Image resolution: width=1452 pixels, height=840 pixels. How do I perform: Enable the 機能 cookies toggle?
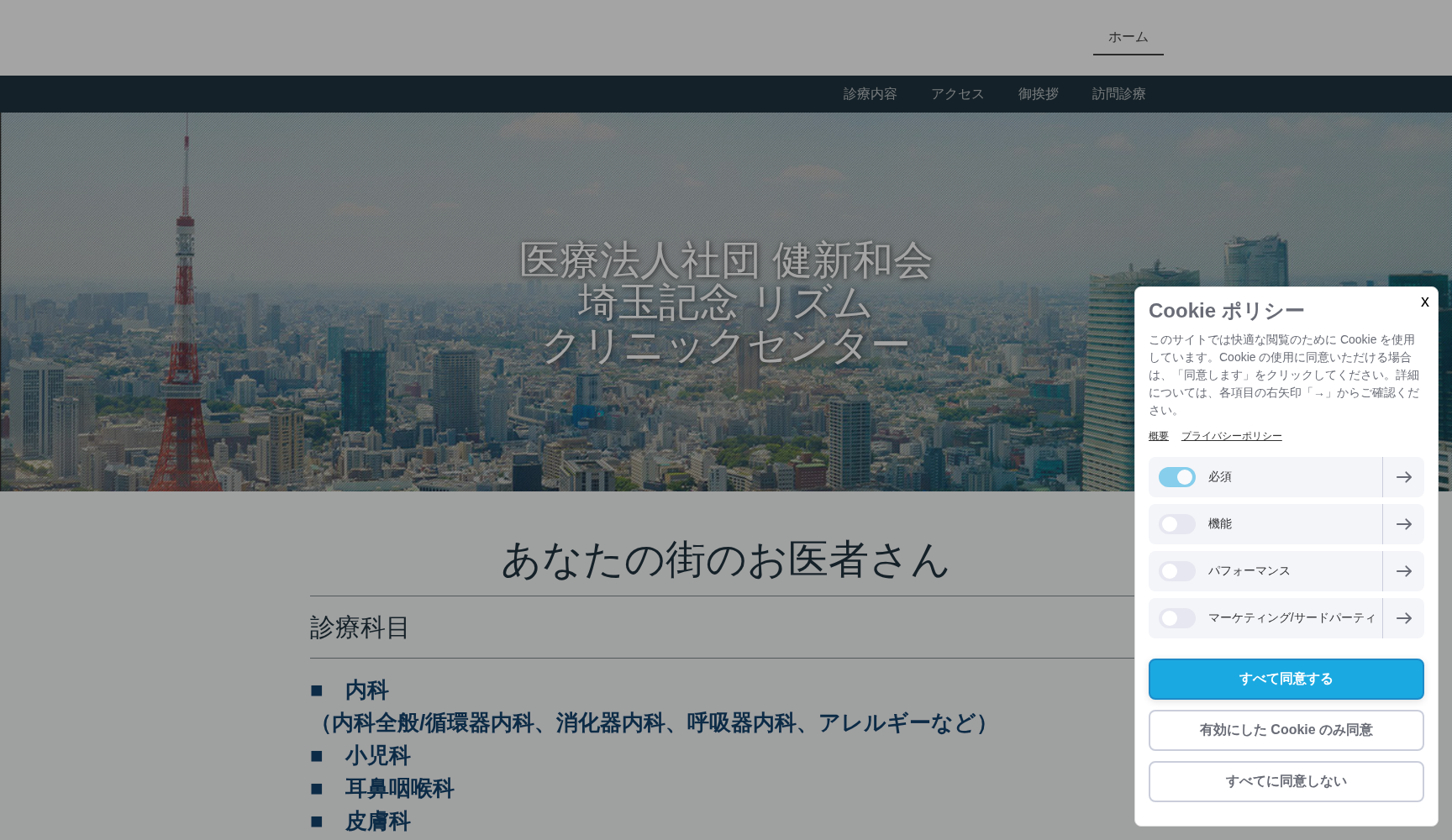point(1176,523)
